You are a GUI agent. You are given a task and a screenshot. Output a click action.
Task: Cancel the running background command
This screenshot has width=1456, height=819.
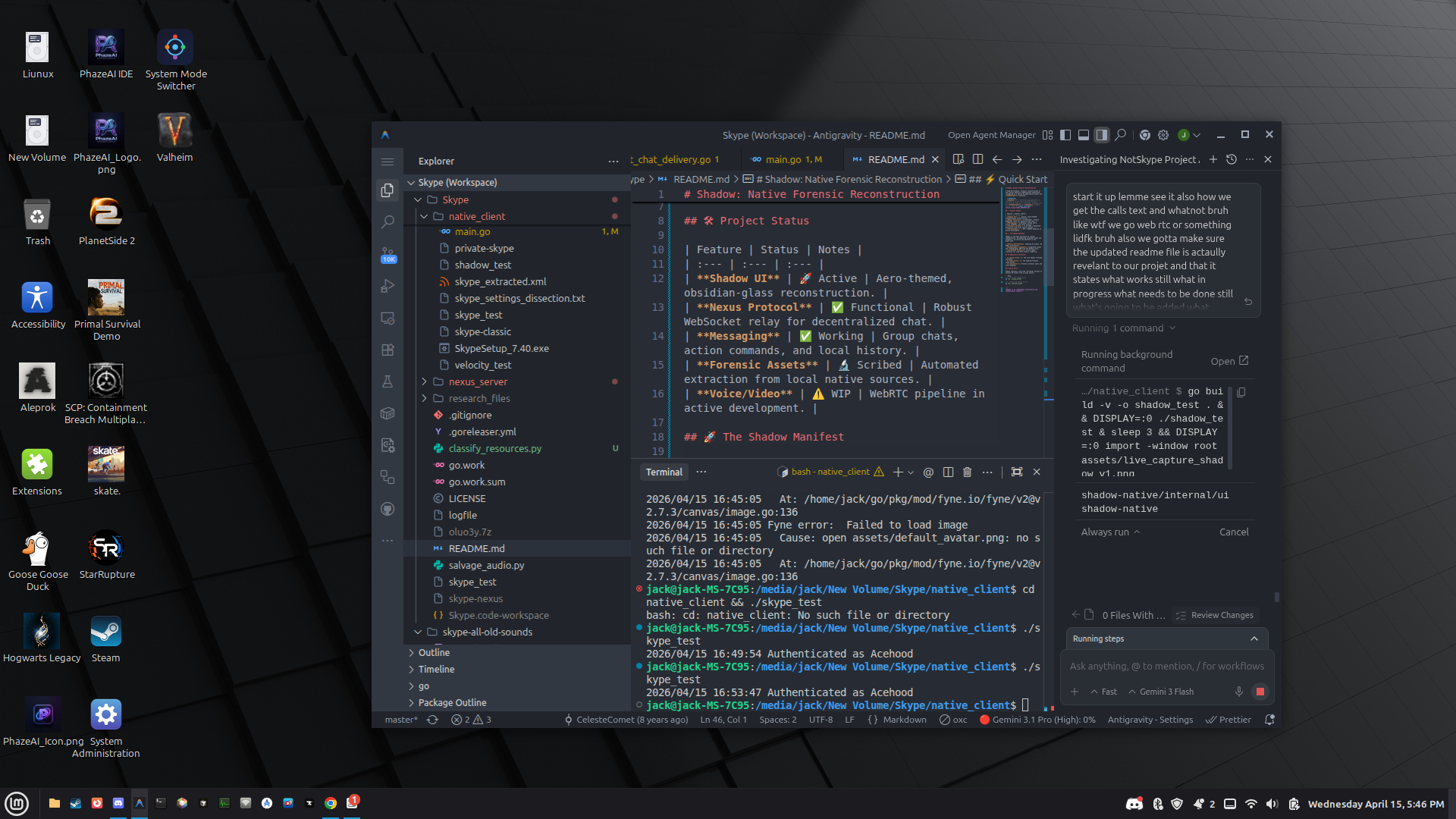pyautogui.click(x=1233, y=532)
